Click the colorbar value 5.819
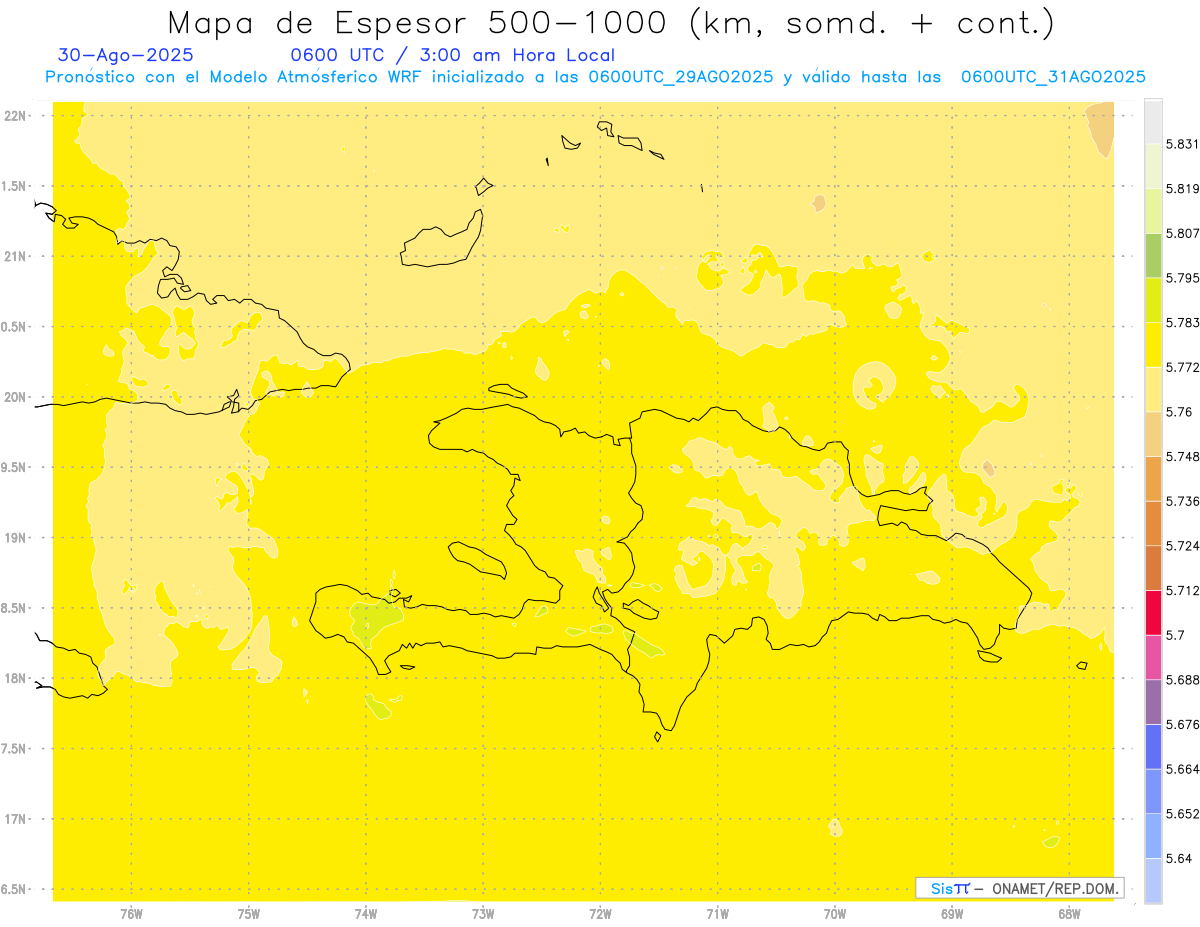The height and width of the screenshot is (927, 1200). coord(1183,188)
